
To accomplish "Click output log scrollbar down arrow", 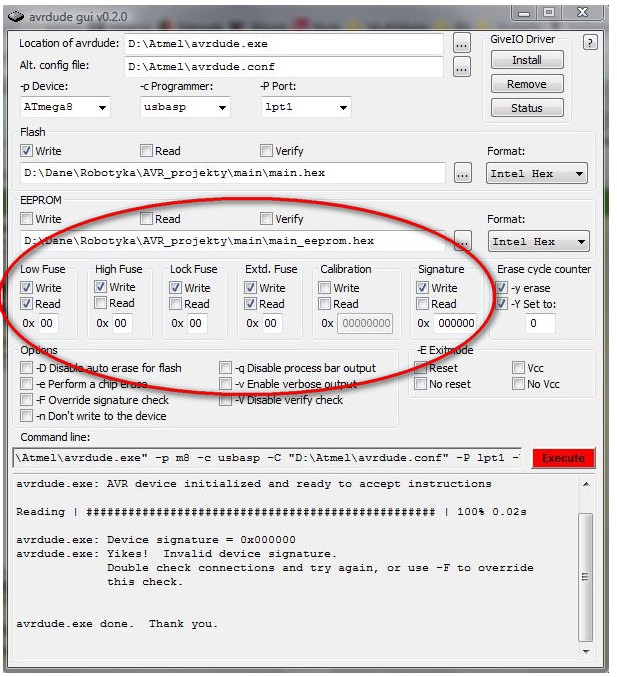I will [x=586, y=651].
